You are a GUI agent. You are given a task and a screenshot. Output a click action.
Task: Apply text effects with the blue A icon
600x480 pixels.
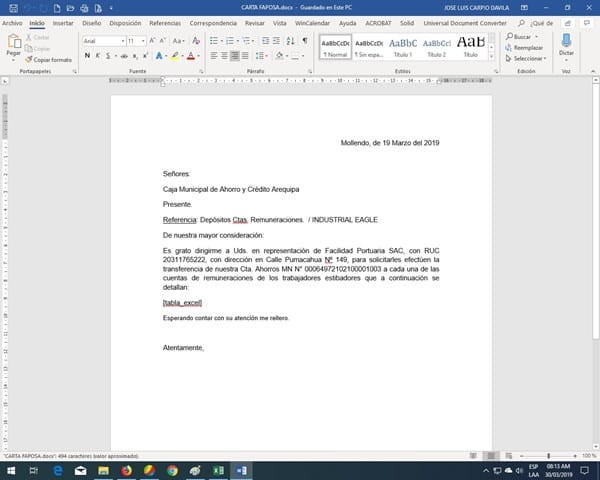click(x=159, y=56)
